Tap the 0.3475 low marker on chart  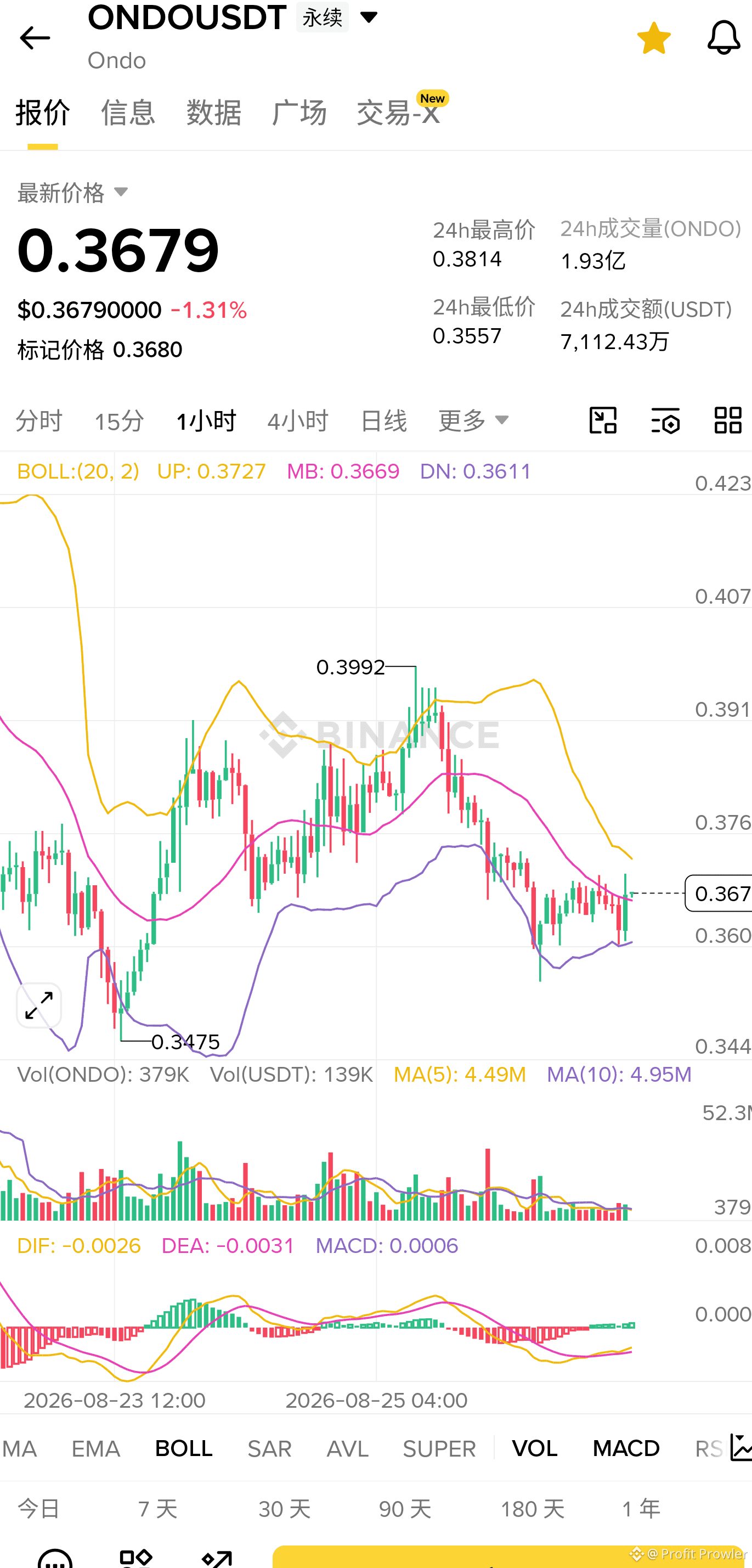pos(185,1042)
